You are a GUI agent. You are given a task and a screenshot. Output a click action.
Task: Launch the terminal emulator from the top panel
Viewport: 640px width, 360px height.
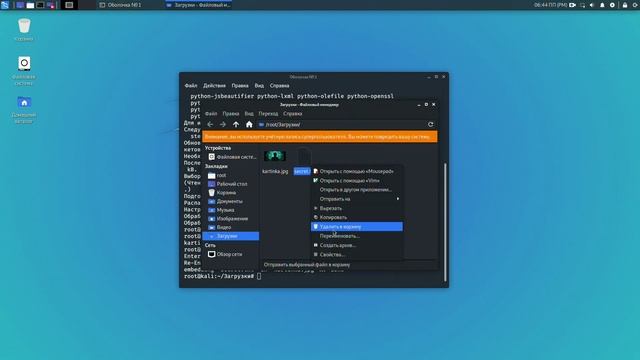pyautogui.click(x=40, y=5)
